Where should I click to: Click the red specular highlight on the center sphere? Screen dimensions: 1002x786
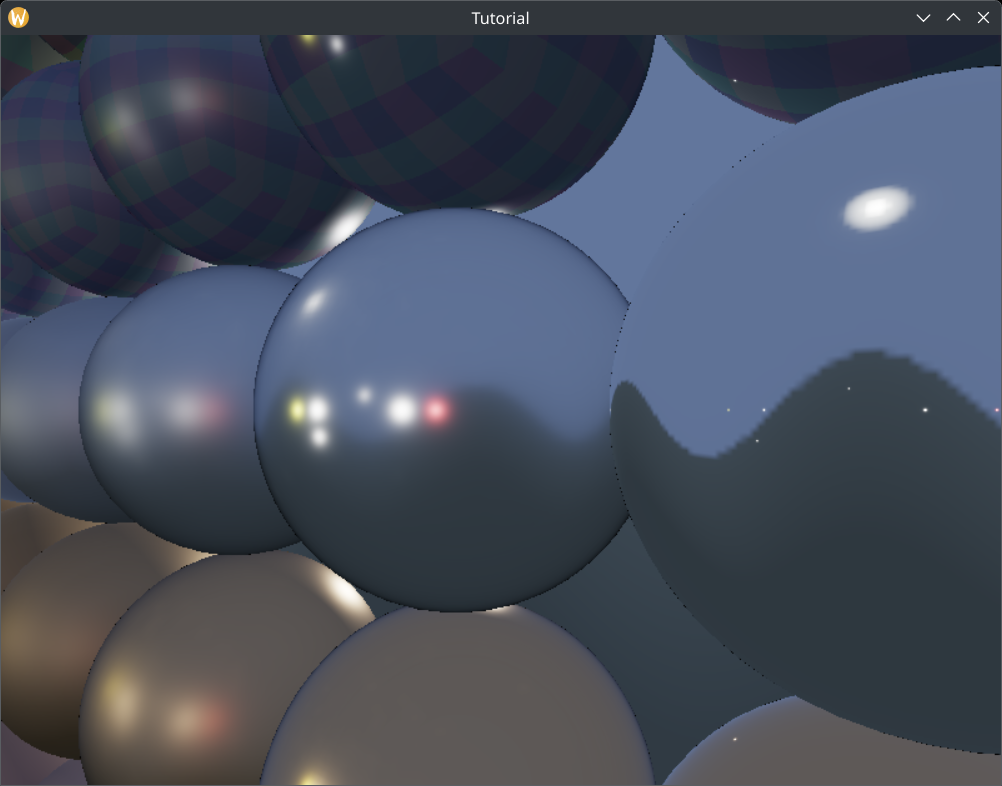tap(437, 412)
